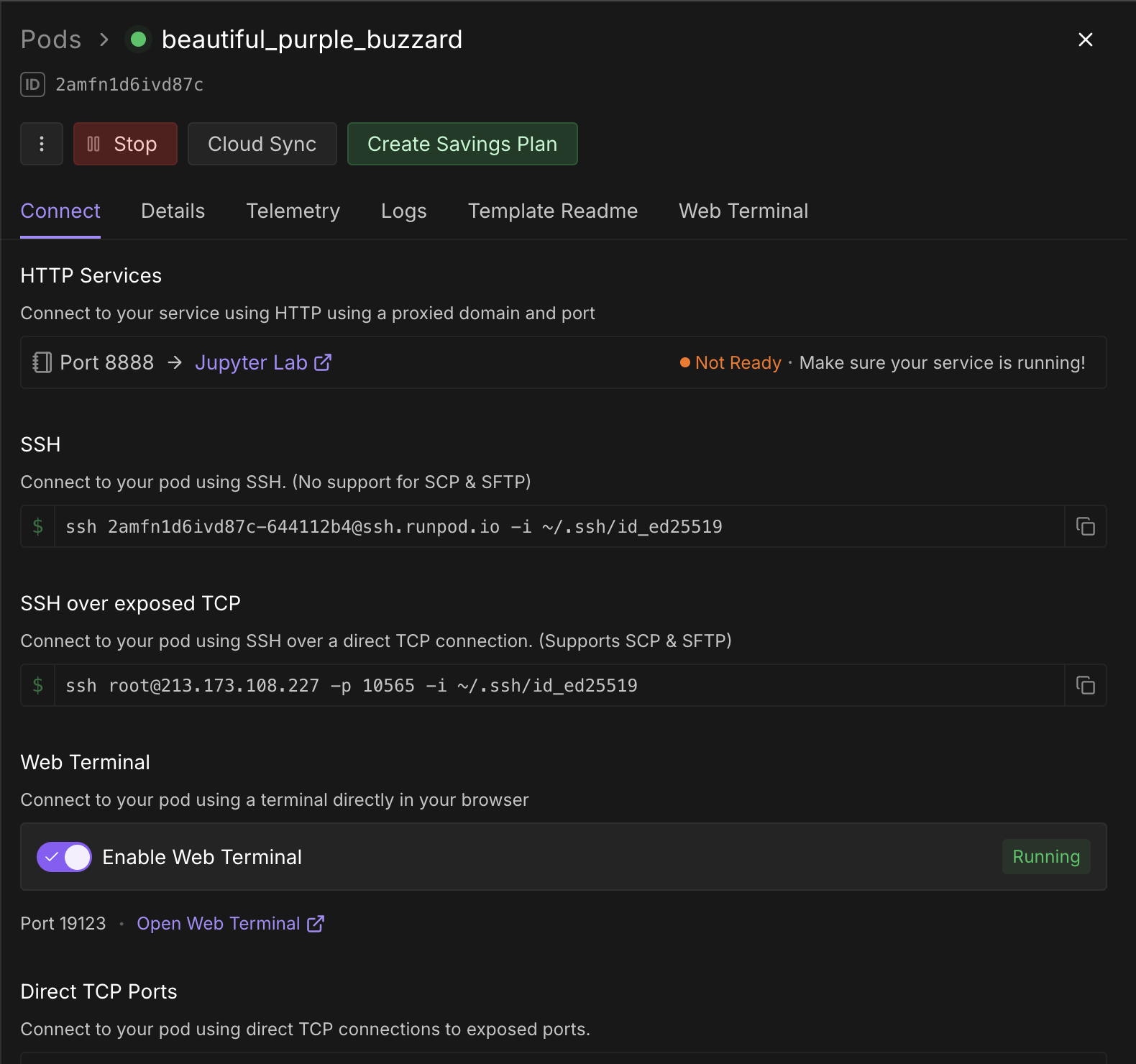Open Create Savings Plan
This screenshot has width=1136, height=1064.
point(462,144)
